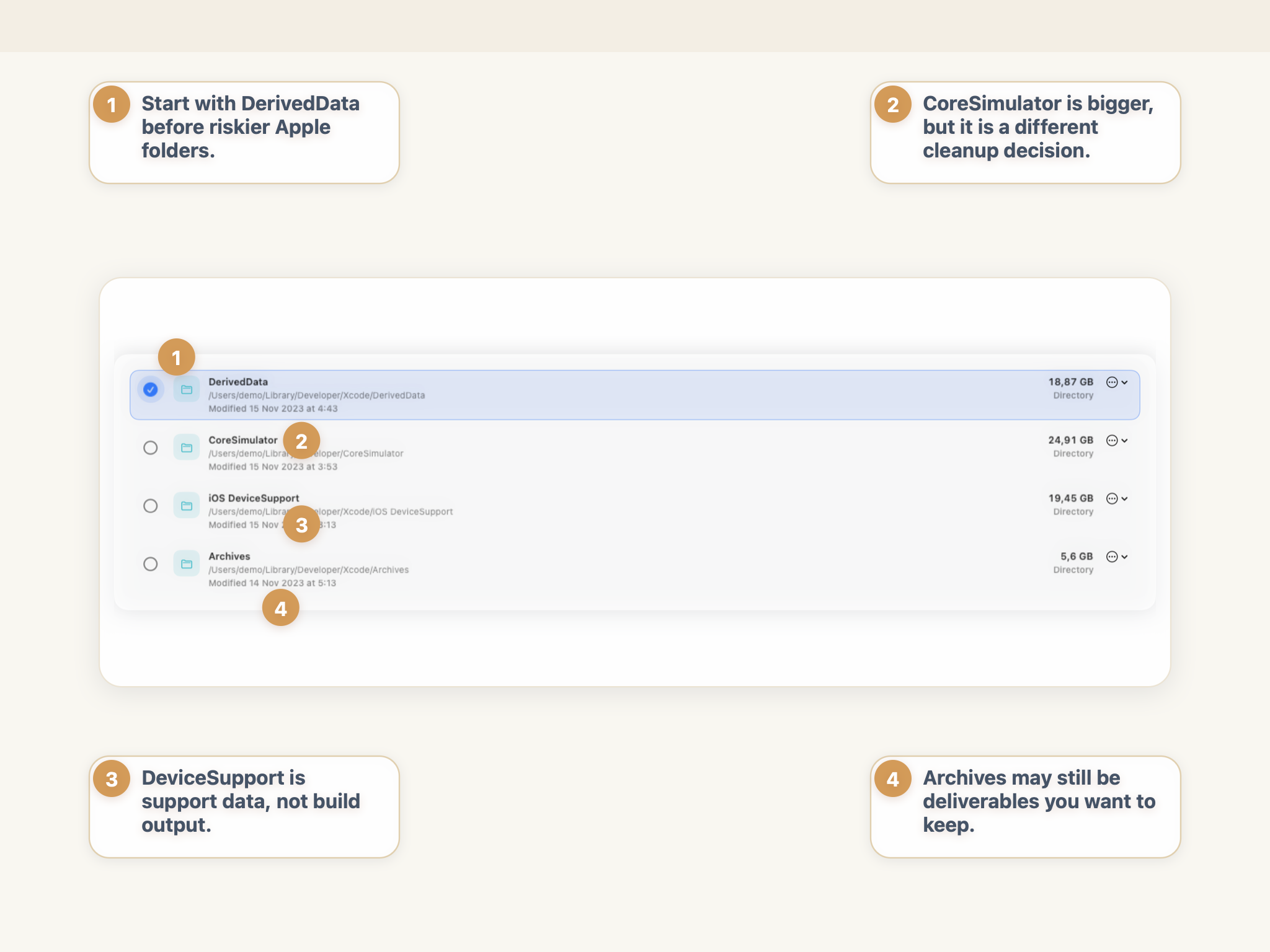
Task: Click the annotation badge 4 below the Archives row
Action: tap(280, 608)
